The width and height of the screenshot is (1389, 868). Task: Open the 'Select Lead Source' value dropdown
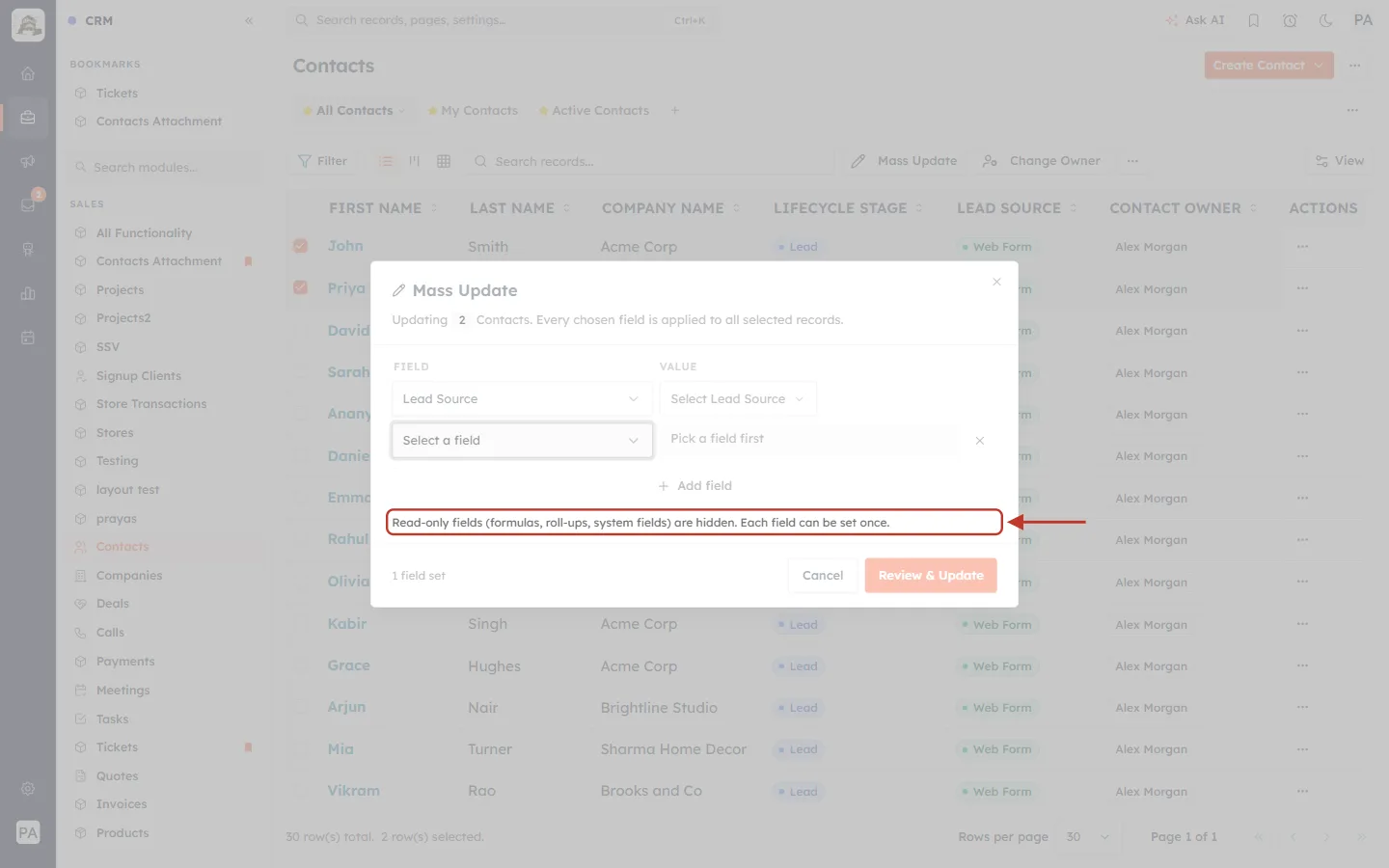738,399
